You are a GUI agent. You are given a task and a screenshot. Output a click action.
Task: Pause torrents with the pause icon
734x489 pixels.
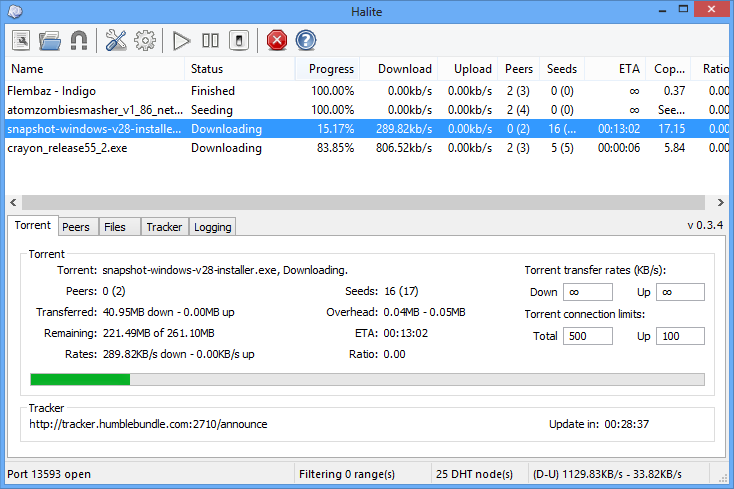(210, 40)
